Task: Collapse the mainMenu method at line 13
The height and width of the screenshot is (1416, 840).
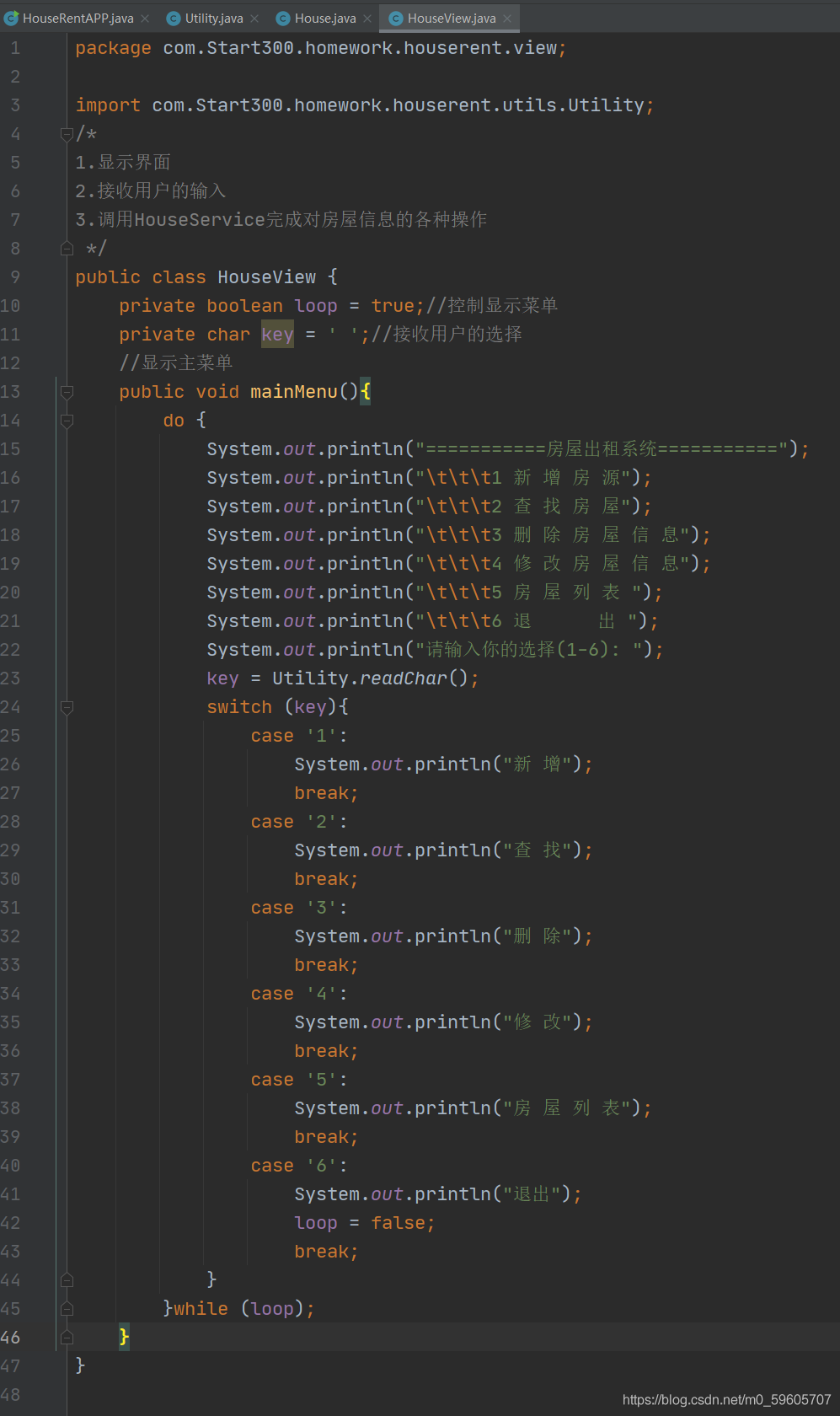Action: tap(67, 391)
